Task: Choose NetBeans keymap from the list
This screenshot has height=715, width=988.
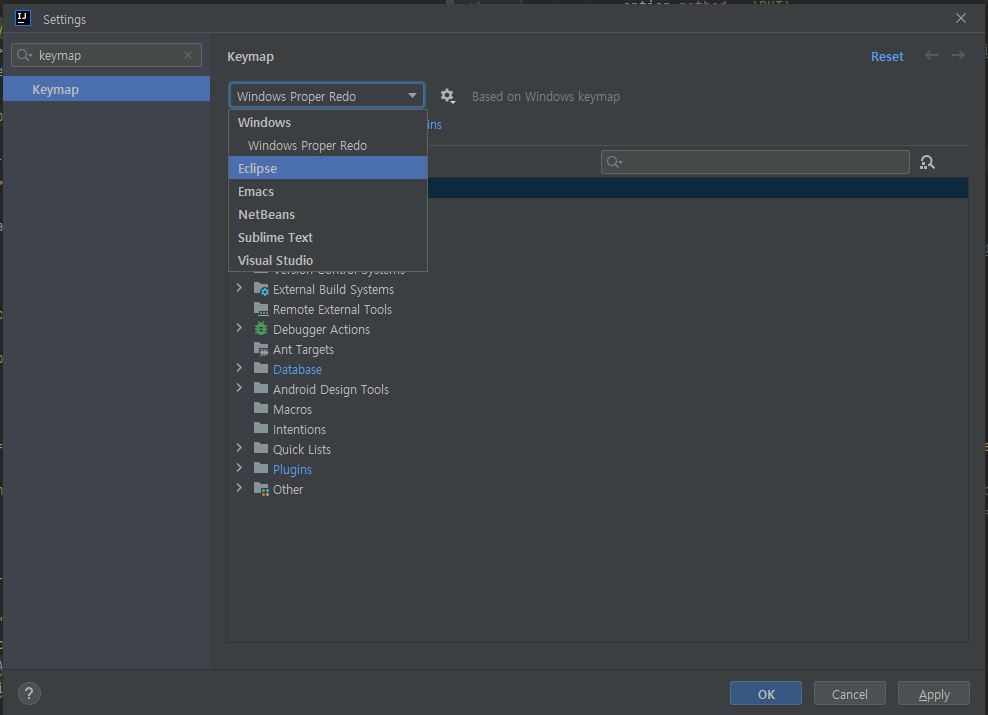Action: pos(328,214)
